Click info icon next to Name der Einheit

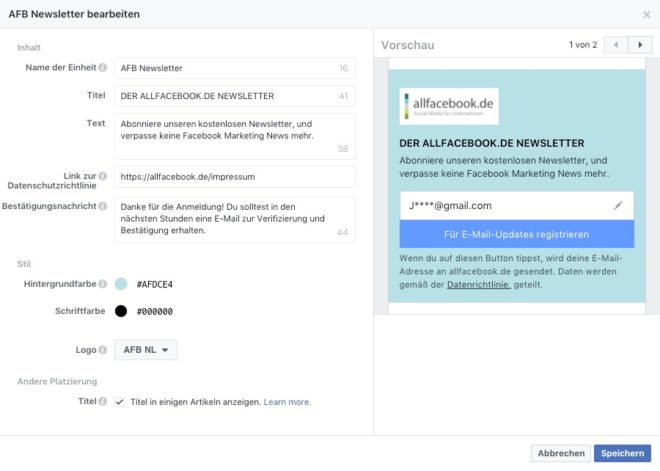click(103, 67)
